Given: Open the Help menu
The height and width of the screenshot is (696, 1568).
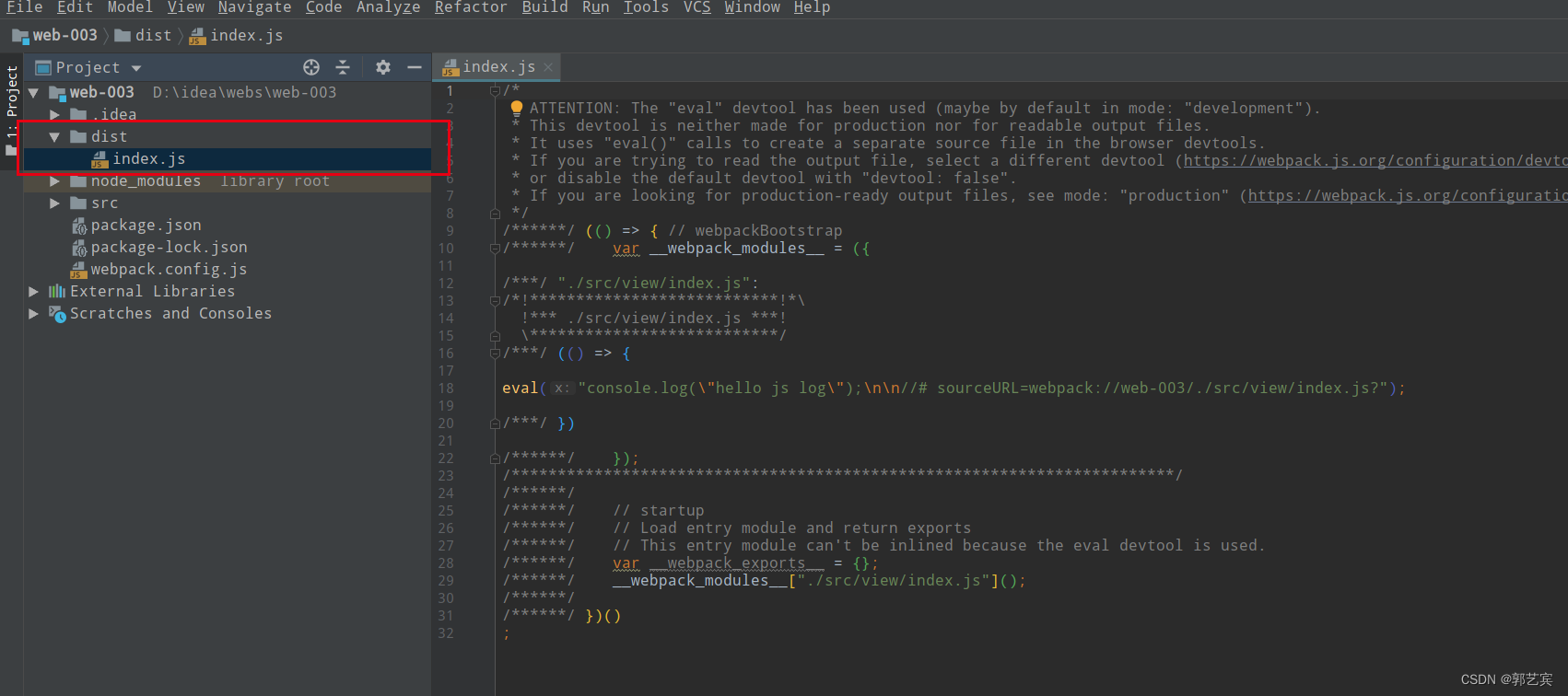Looking at the screenshot, I should [x=813, y=7].
